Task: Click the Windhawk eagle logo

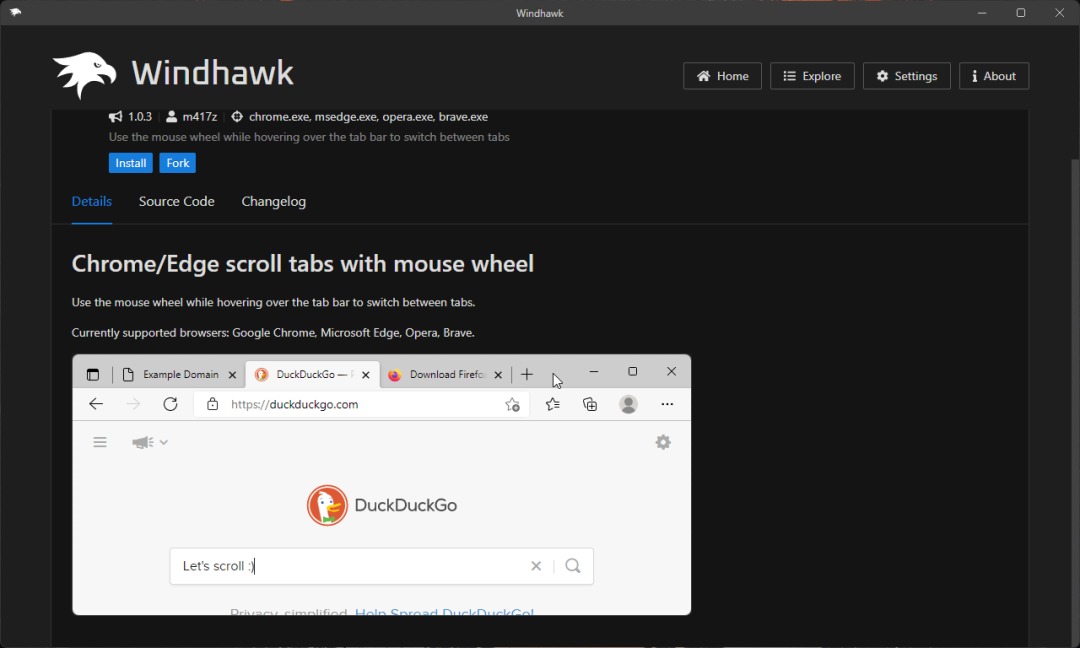Action: pos(84,74)
